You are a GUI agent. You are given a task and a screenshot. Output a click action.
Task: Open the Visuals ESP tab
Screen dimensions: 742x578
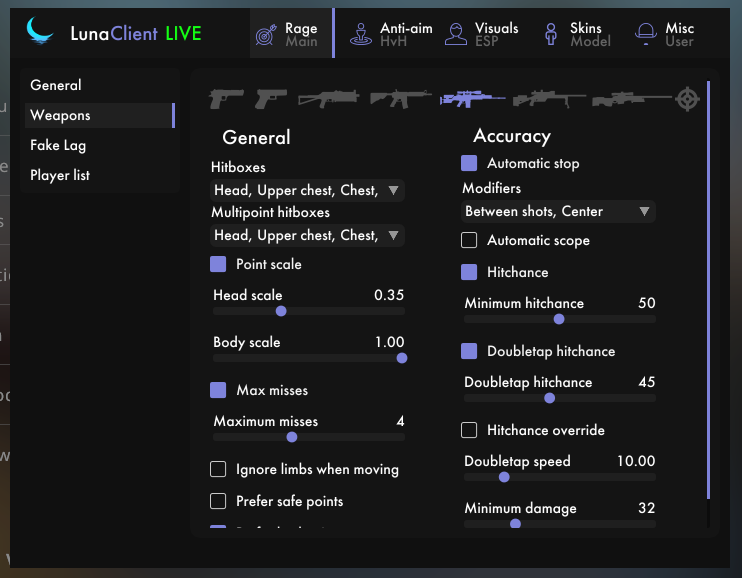point(481,34)
